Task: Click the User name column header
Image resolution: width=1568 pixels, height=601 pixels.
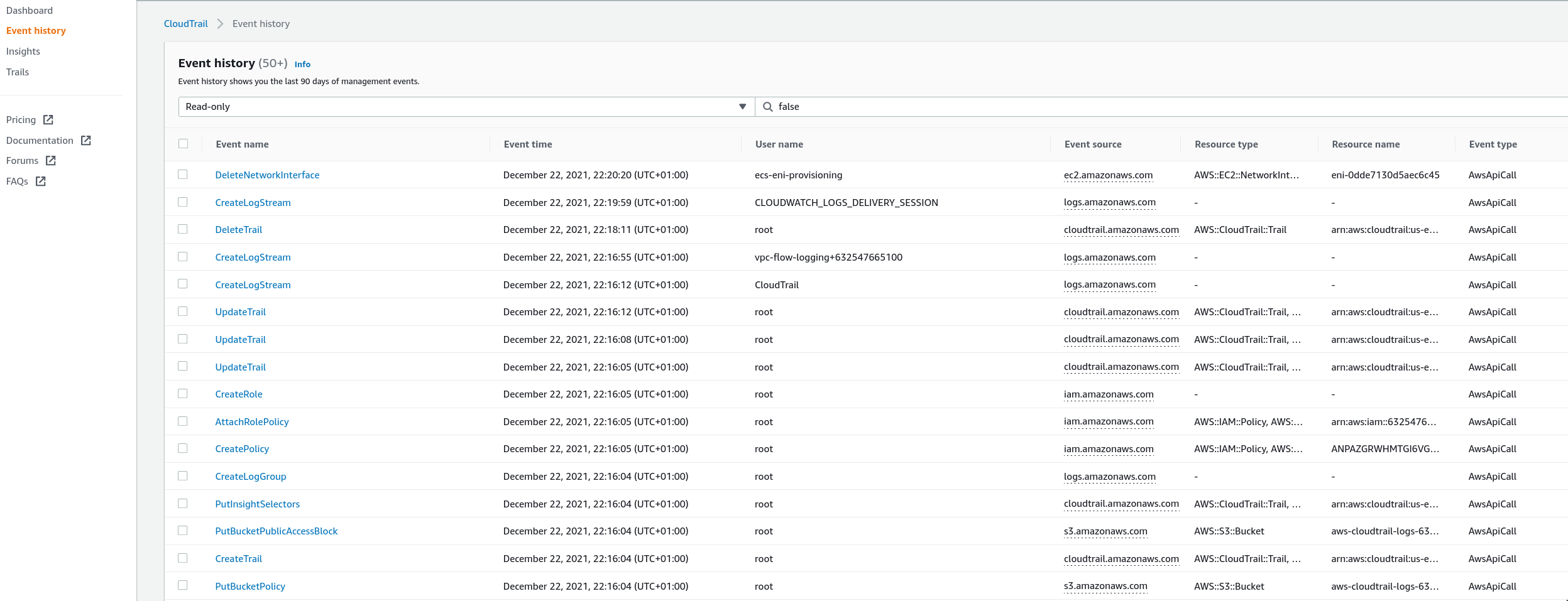Action: pos(779,144)
